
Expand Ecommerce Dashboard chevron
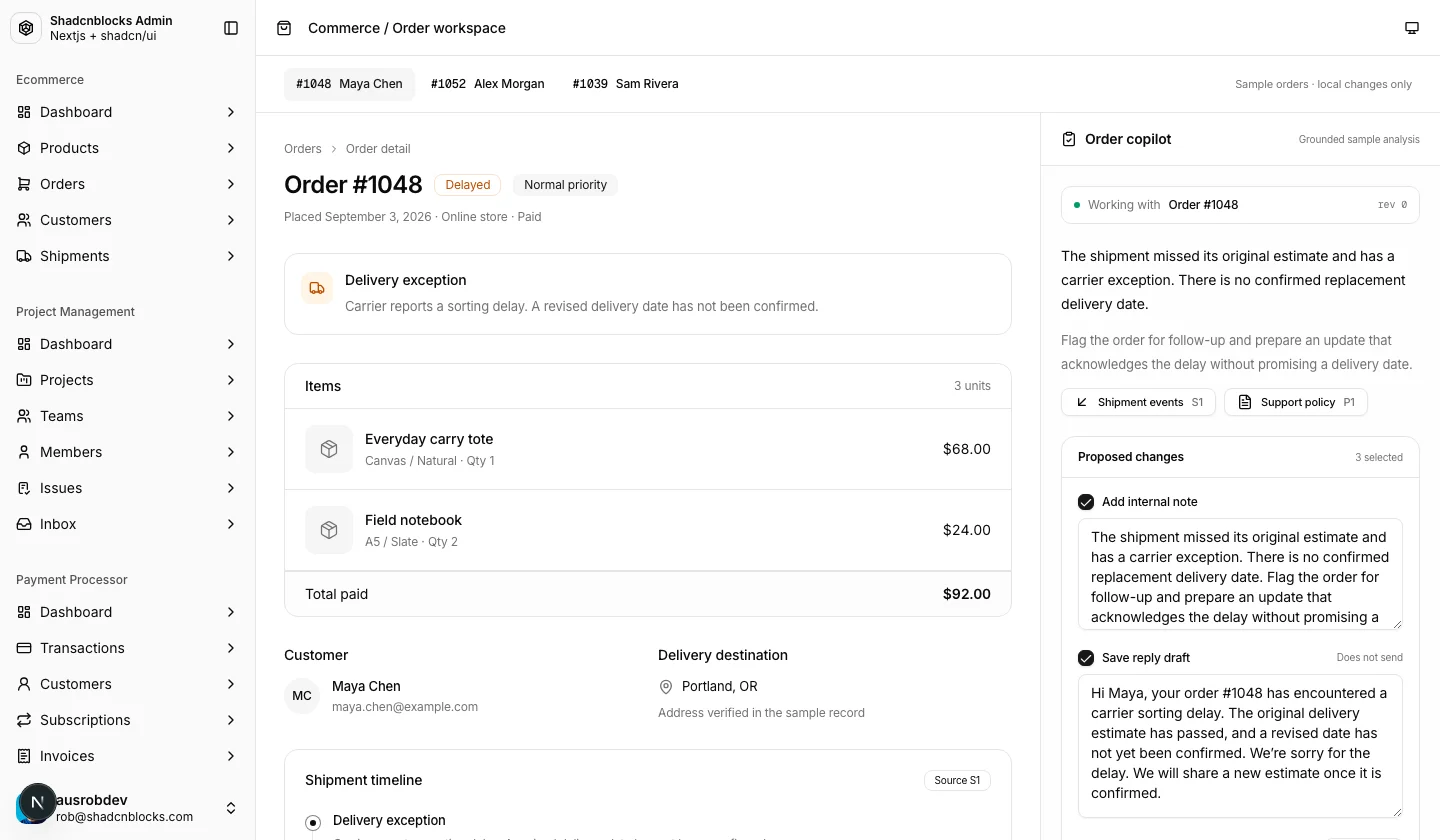tap(231, 112)
